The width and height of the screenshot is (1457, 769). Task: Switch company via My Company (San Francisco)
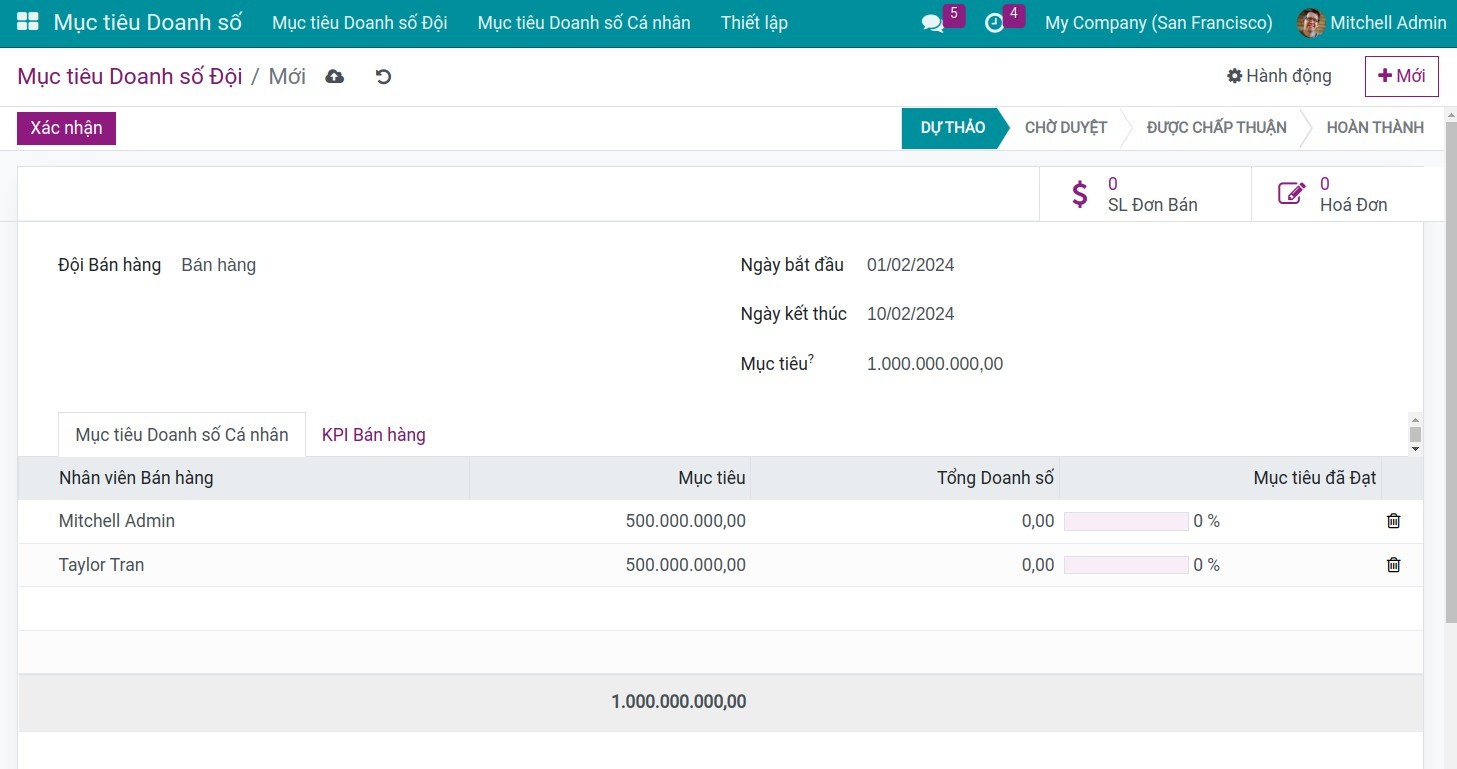[x=1158, y=23]
